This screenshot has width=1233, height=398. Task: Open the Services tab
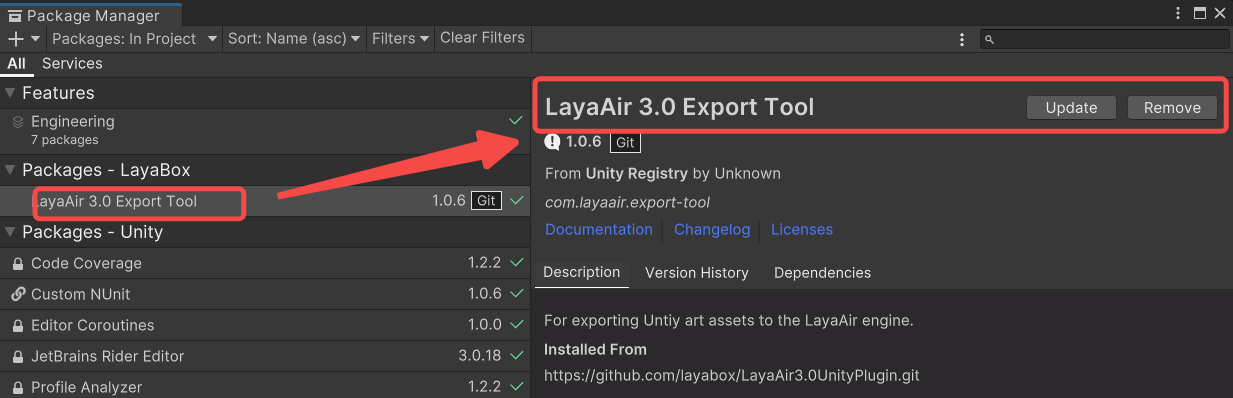tap(72, 63)
